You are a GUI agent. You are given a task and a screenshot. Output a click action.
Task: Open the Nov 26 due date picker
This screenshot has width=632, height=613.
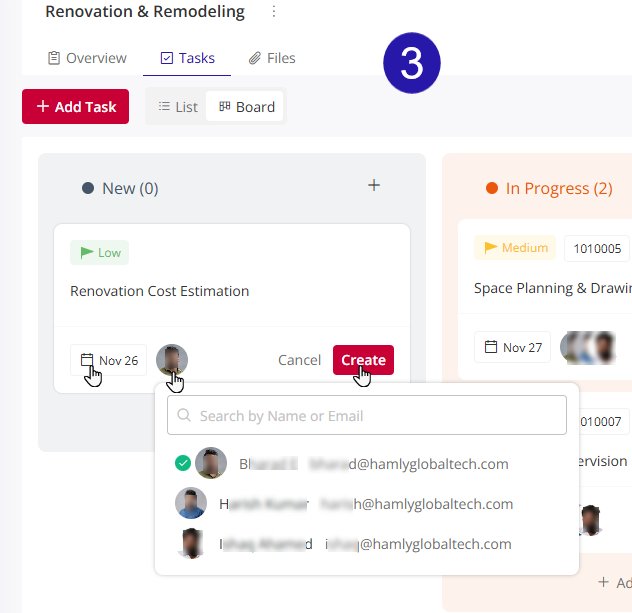point(109,360)
